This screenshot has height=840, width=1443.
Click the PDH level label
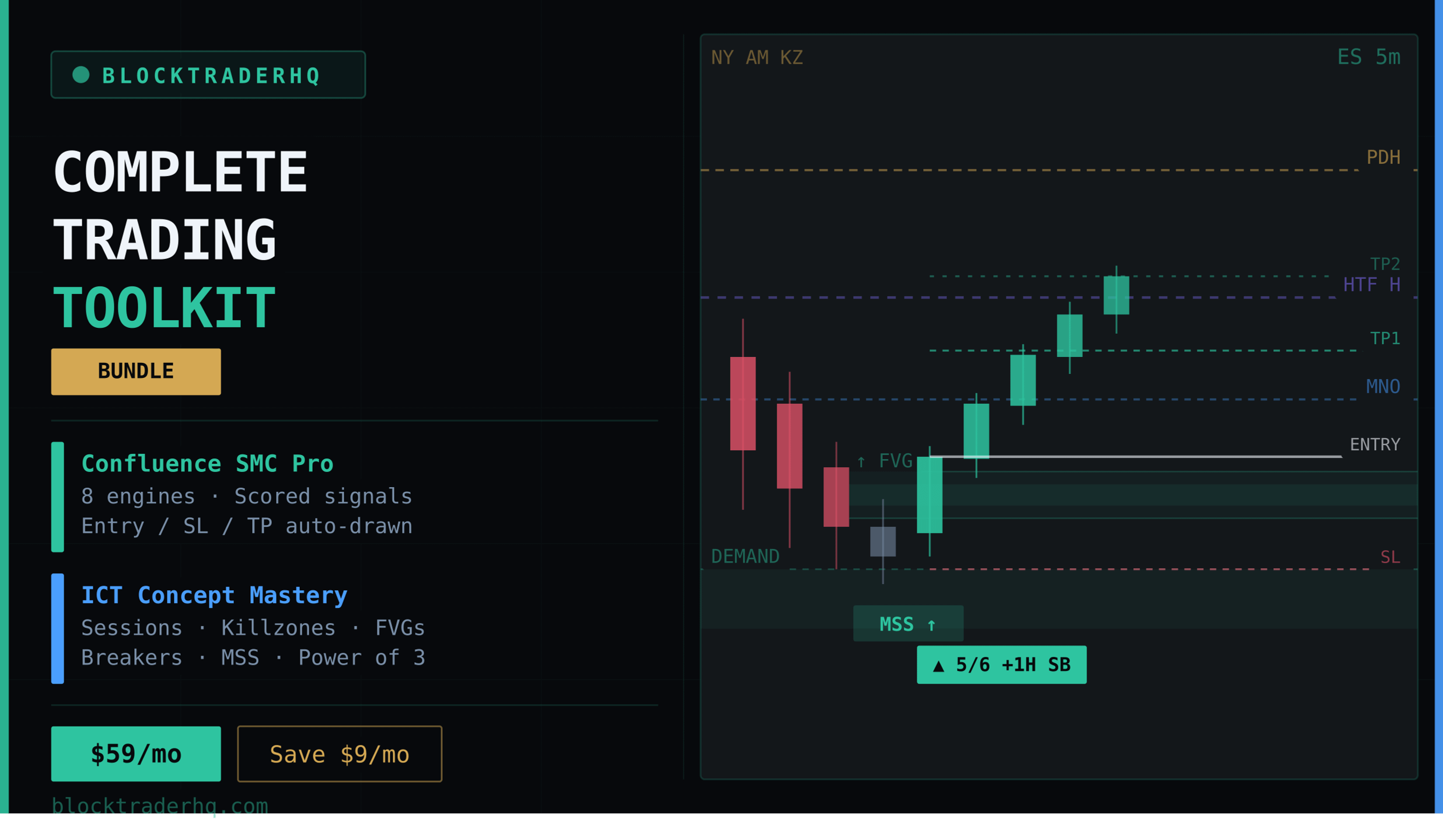pos(1383,157)
